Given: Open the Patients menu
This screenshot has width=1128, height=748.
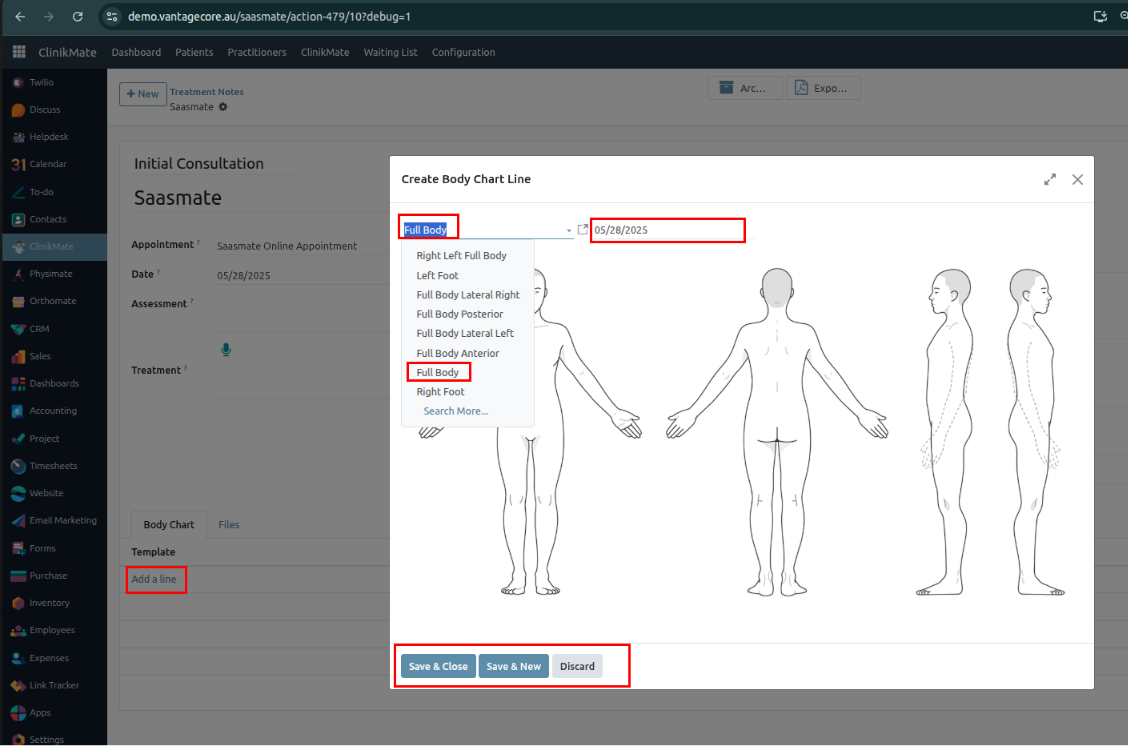Looking at the screenshot, I should [x=194, y=52].
